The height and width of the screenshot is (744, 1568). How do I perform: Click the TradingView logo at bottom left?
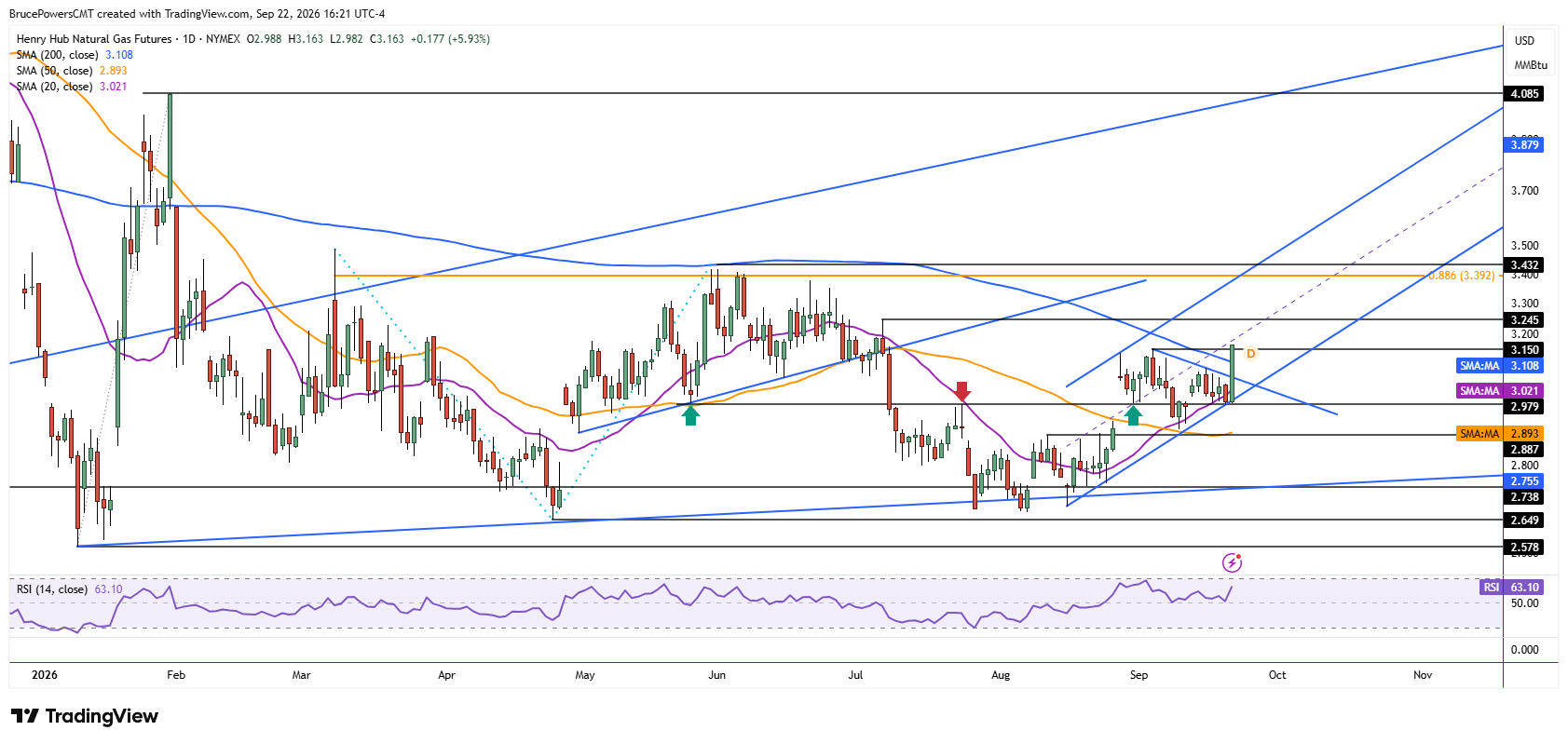tap(85, 716)
